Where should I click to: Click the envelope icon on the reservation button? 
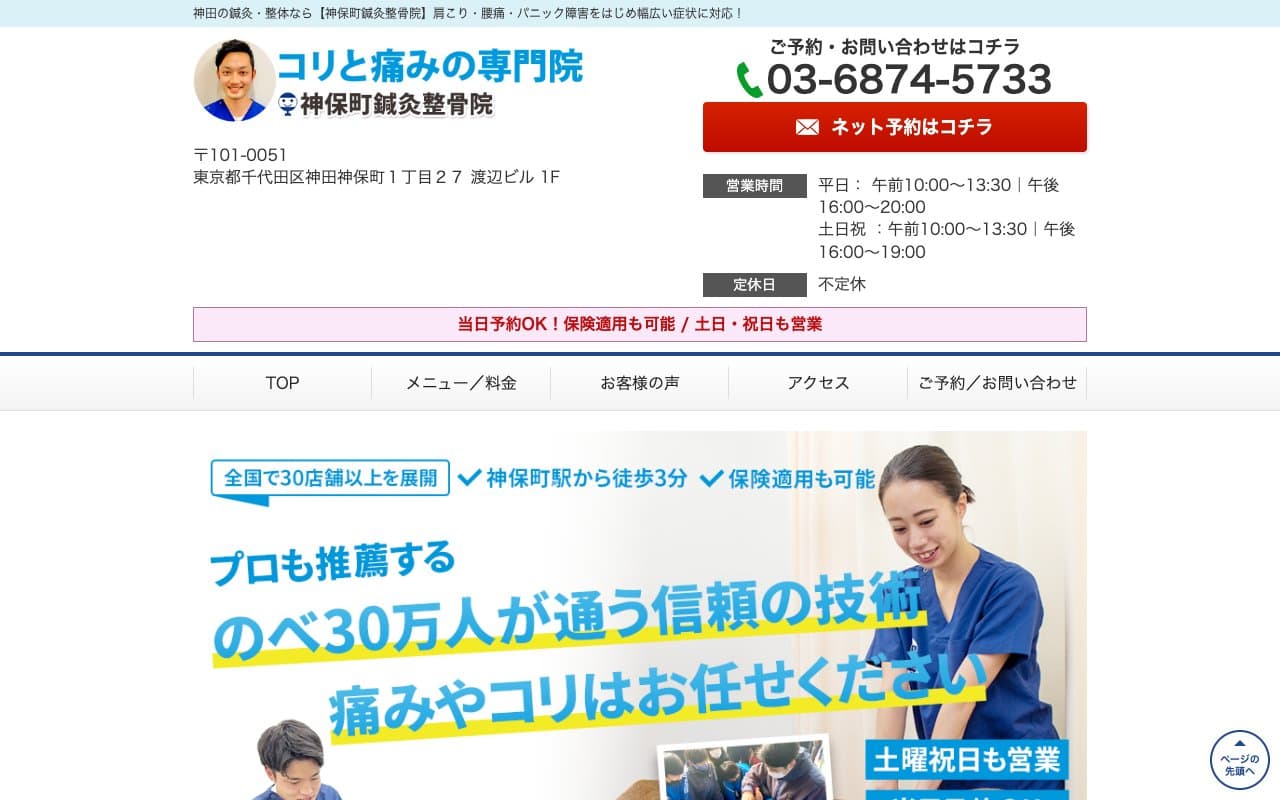[x=807, y=127]
